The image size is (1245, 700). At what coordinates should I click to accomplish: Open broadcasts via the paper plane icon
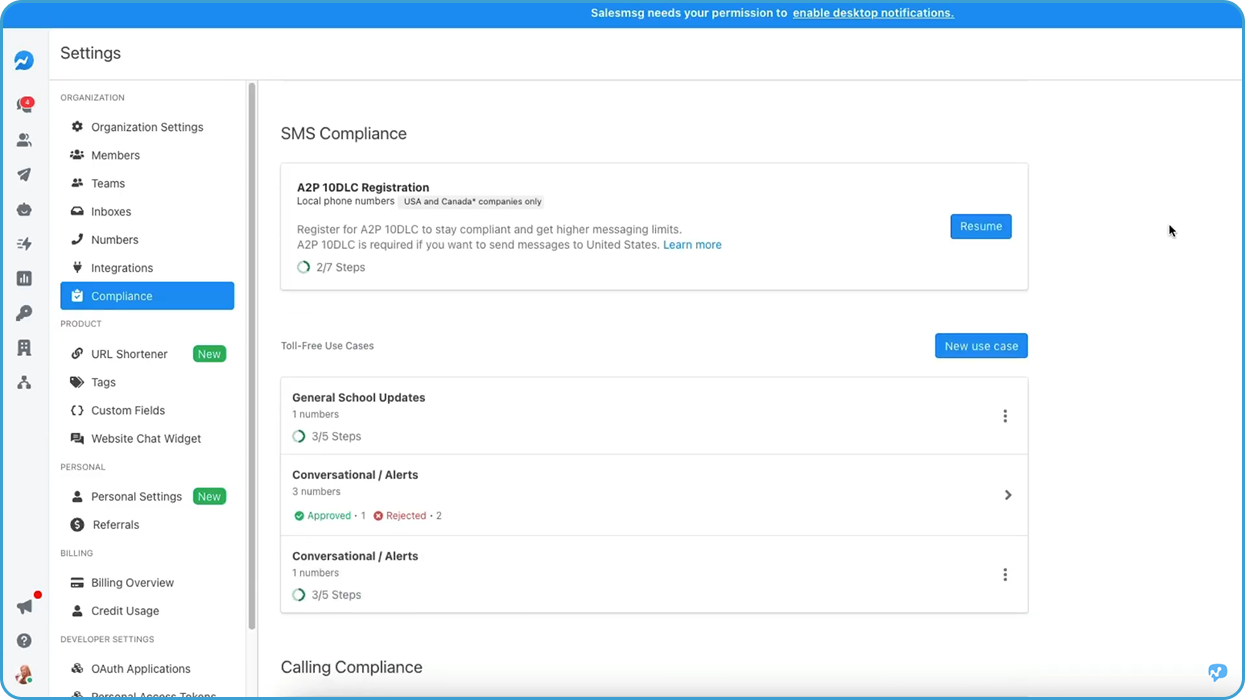tap(24, 175)
